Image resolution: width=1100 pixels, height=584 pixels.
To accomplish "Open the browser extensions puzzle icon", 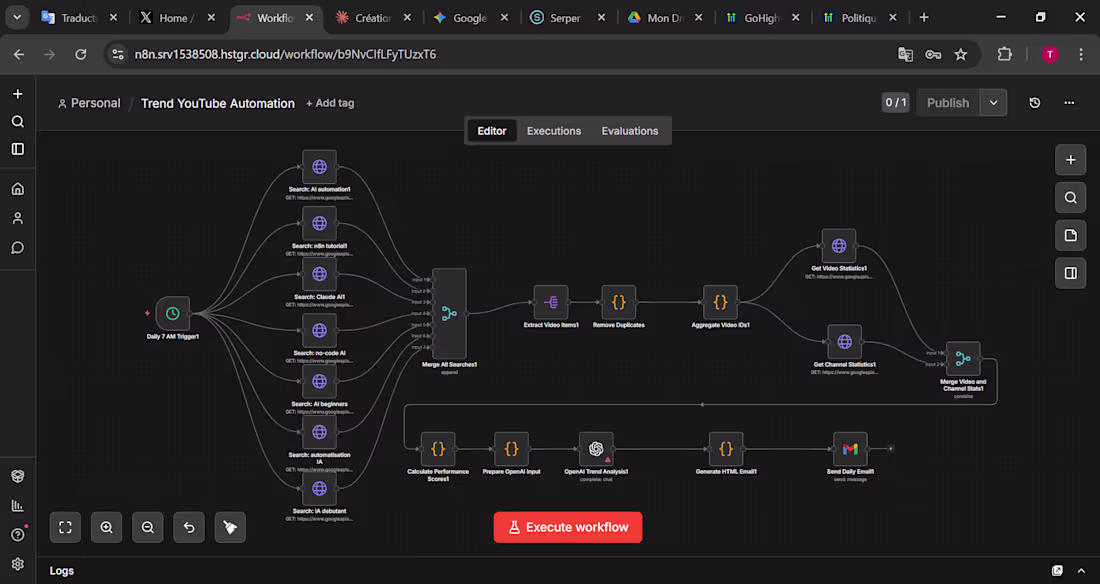I will click(1005, 54).
